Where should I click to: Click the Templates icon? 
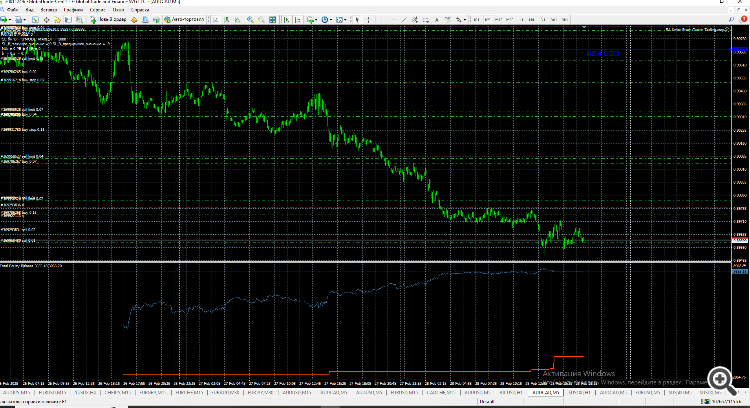coord(340,20)
